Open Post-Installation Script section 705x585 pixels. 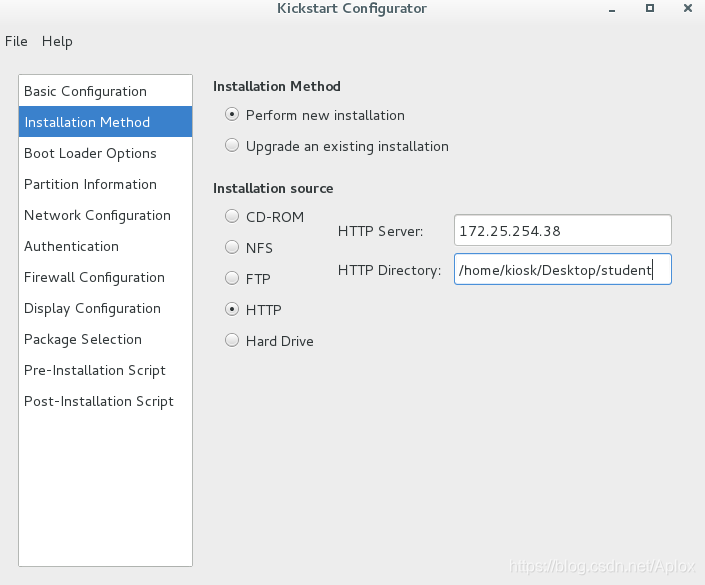(105, 402)
